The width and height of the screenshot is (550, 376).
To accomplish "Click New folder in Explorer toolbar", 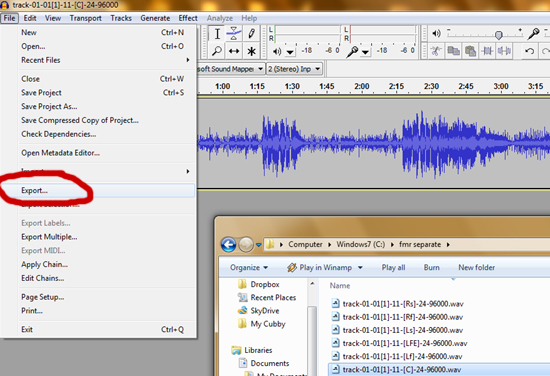I will 476,268.
